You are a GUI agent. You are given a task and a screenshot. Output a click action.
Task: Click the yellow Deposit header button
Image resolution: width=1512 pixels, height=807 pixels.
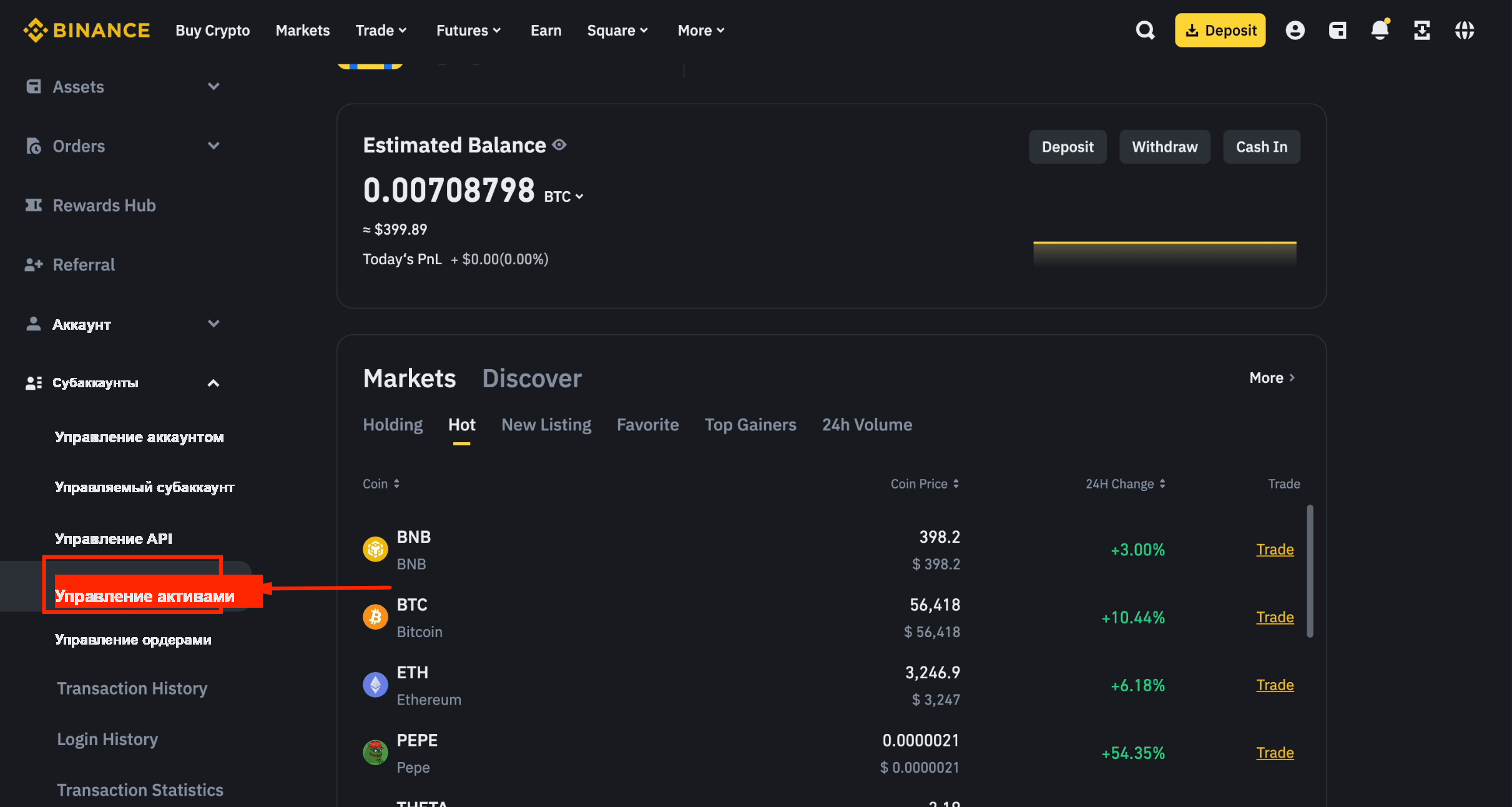click(1220, 30)
